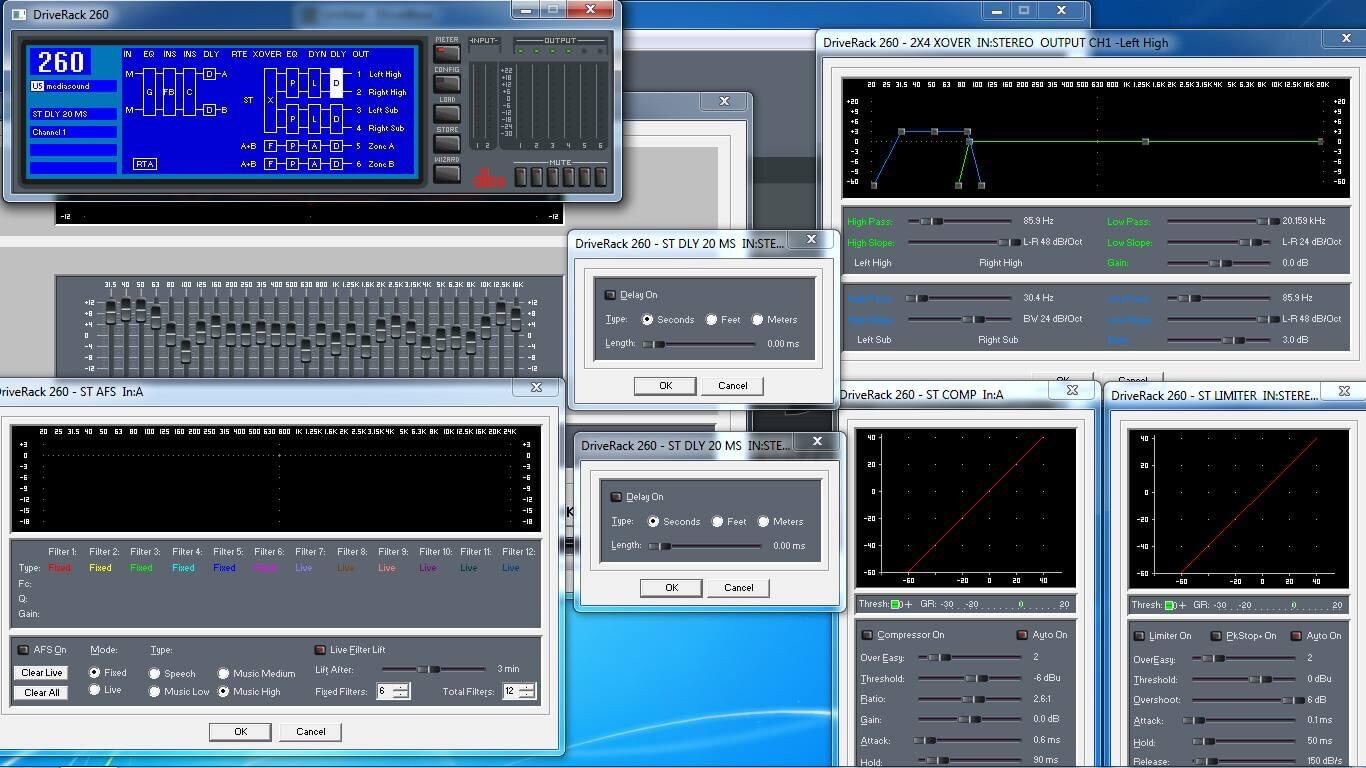
Task: Select the input B delay D block
Action: point(209,110)
